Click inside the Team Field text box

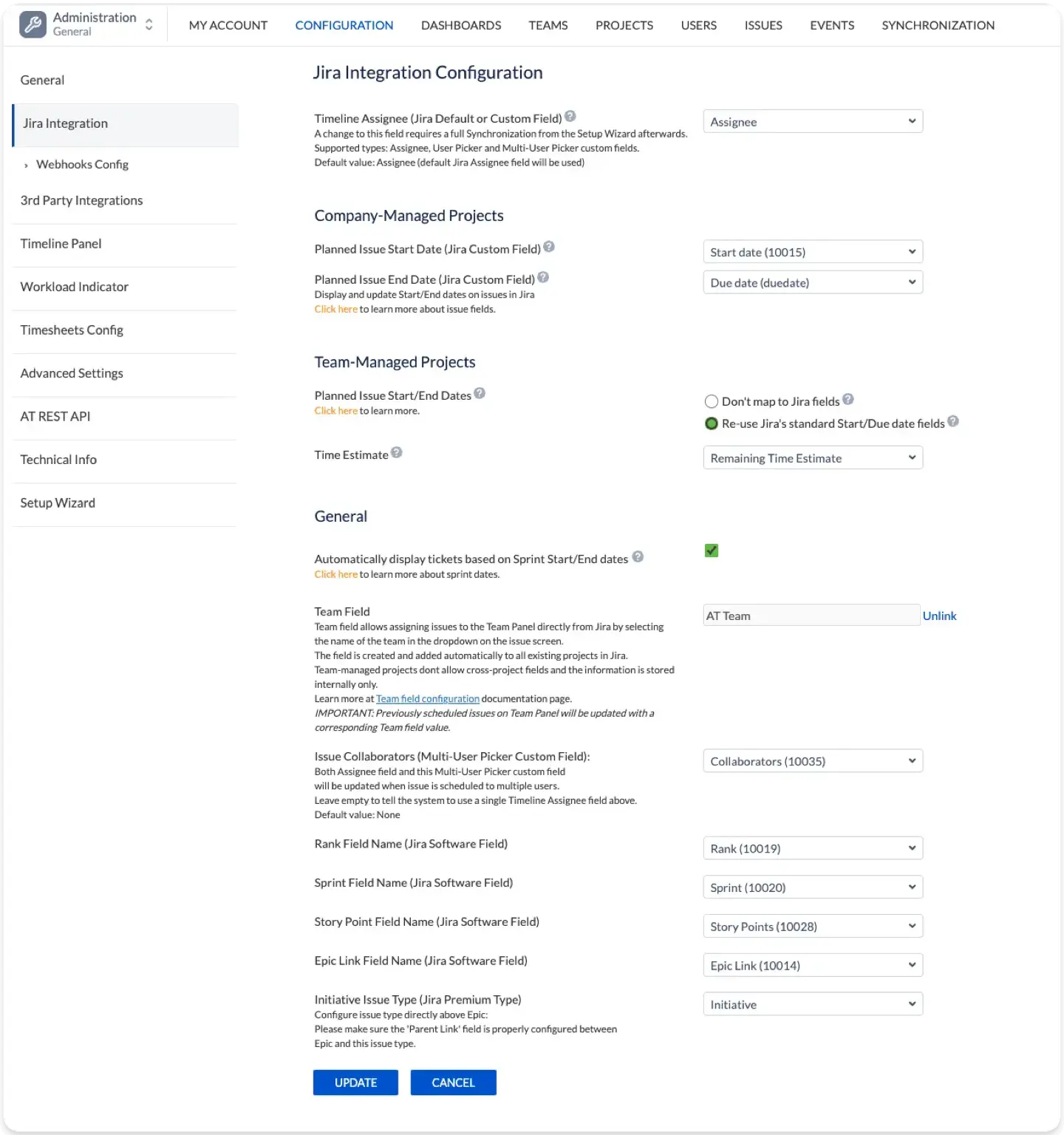[811, 615]
